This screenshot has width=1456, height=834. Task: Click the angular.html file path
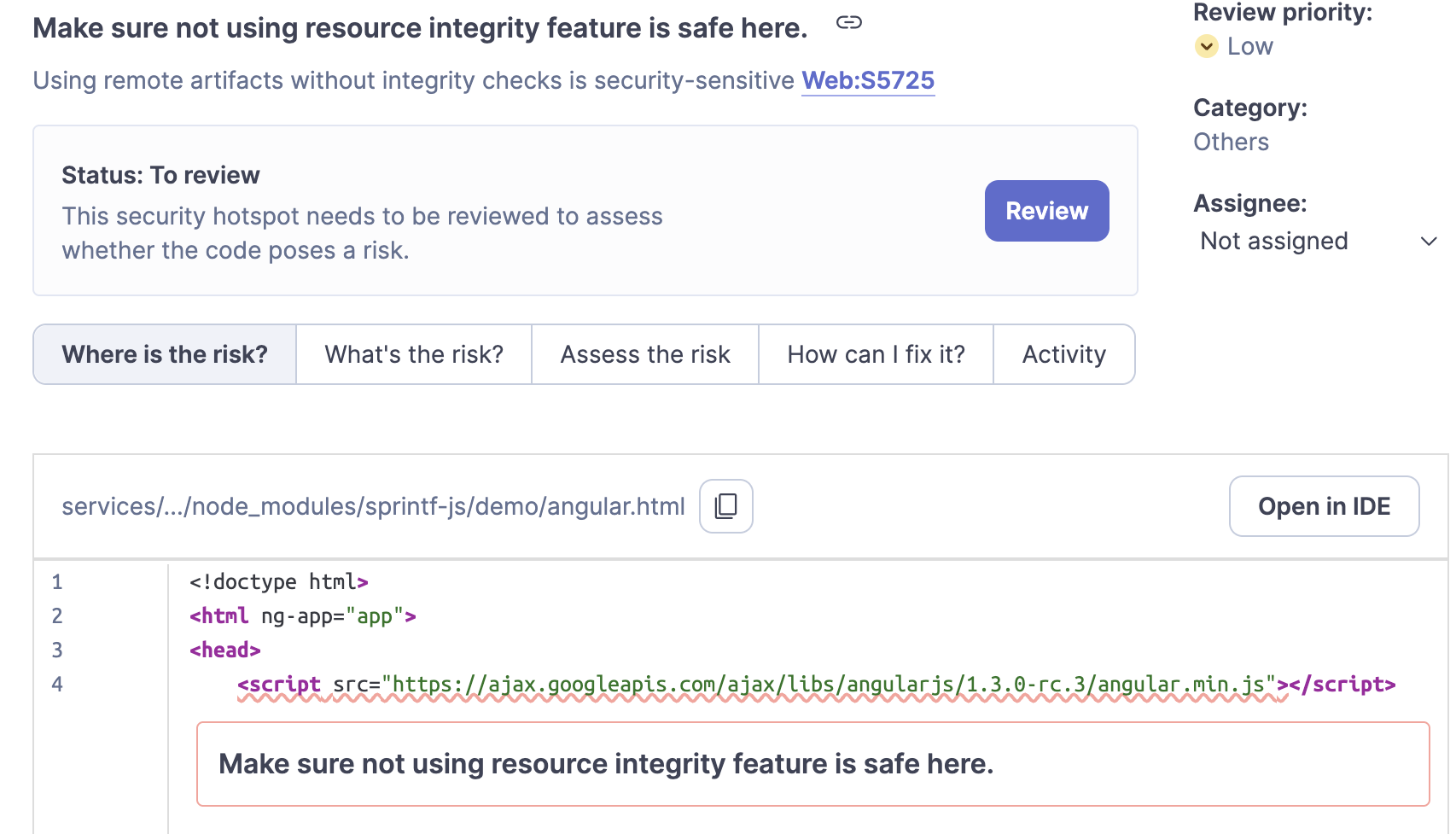click(x=373, y=506)
